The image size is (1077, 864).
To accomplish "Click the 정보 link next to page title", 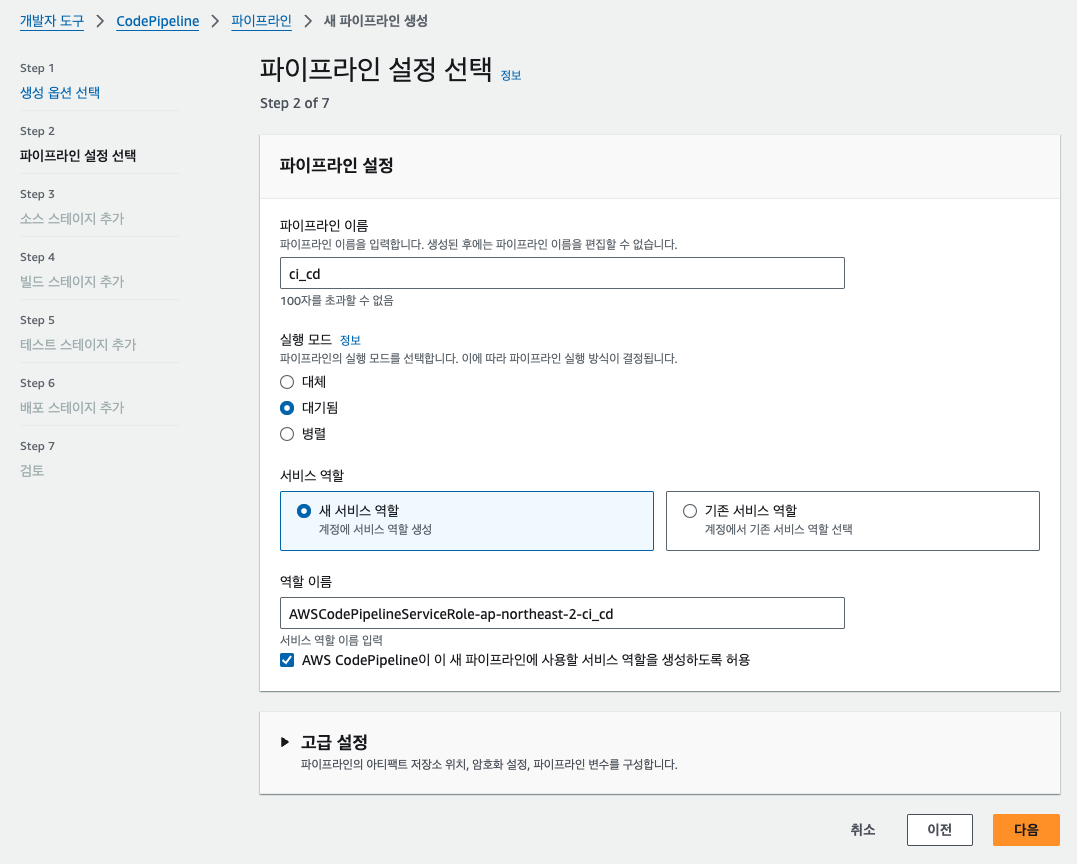I will pyautogui.click(x=510, y=76).
